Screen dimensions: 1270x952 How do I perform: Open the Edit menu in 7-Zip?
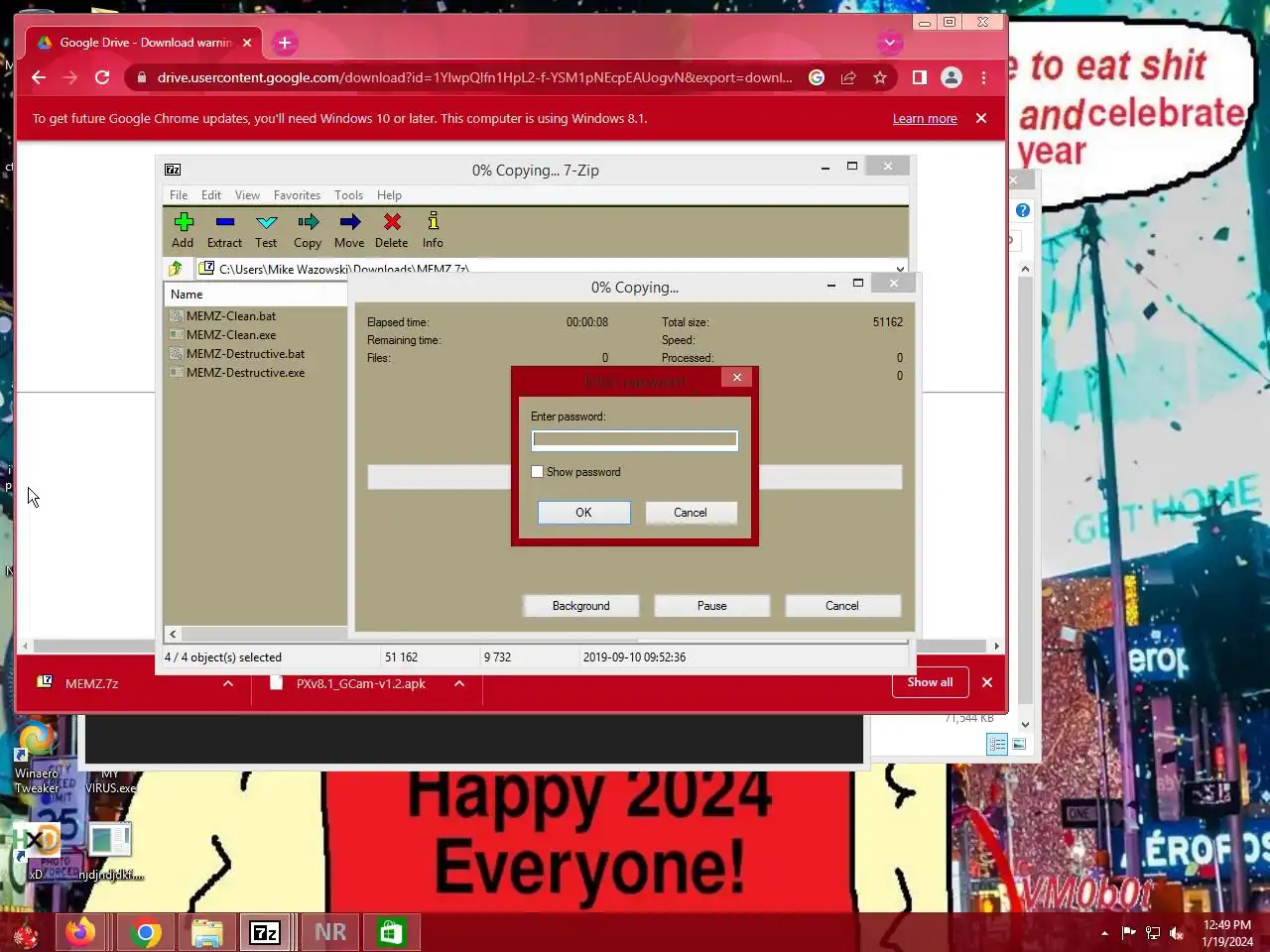coord(211,195)
